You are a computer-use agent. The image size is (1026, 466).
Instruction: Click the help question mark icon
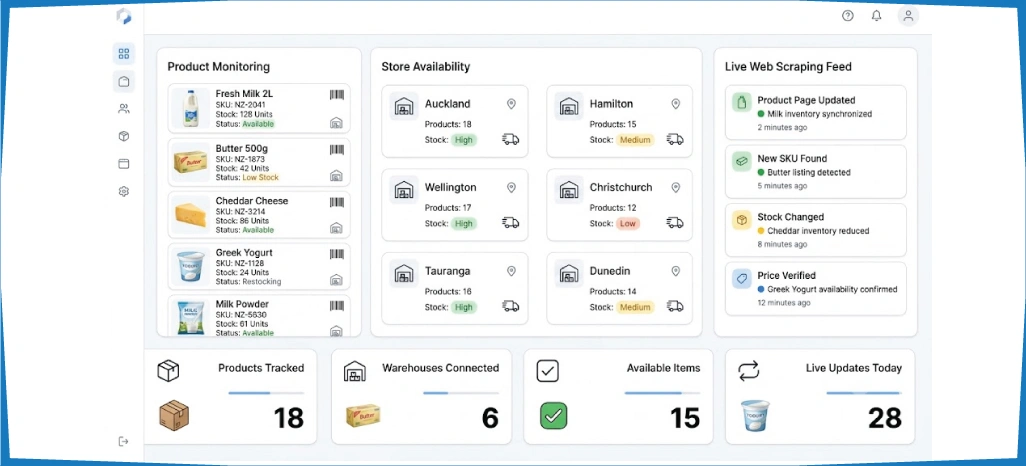pos(847,16)
